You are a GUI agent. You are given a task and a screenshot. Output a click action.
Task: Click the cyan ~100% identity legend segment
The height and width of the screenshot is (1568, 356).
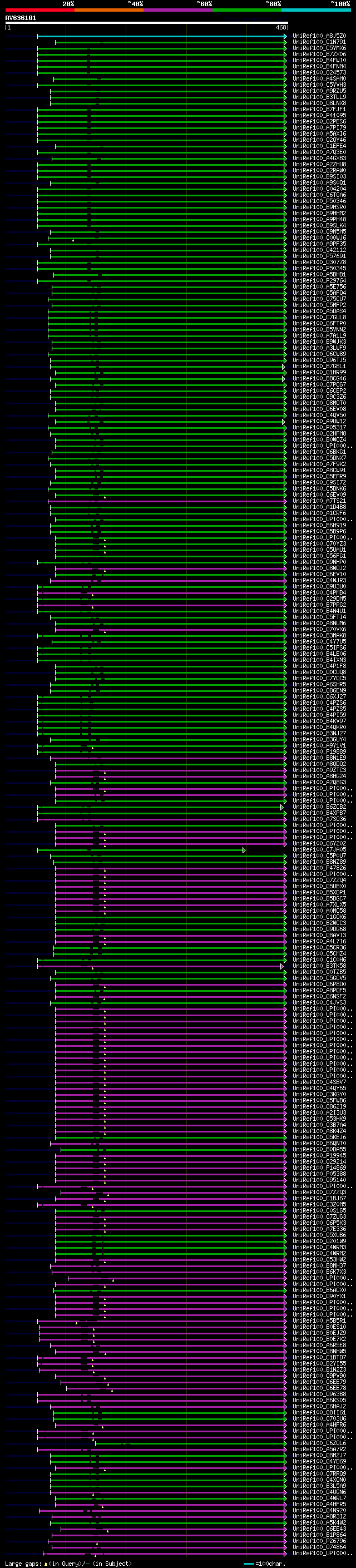point(316,10)
